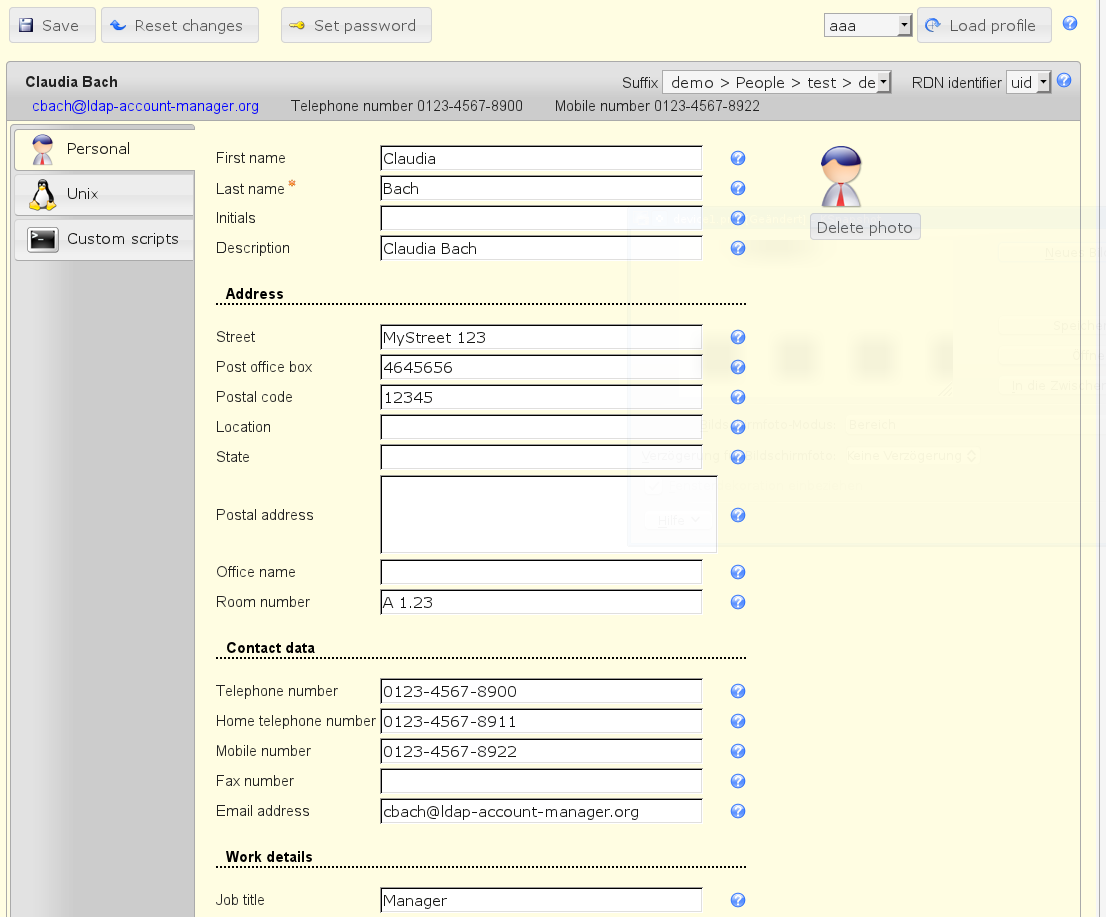Click the Reset changes button
Viewport: 1106px width, 917px height.
(179, 25)
